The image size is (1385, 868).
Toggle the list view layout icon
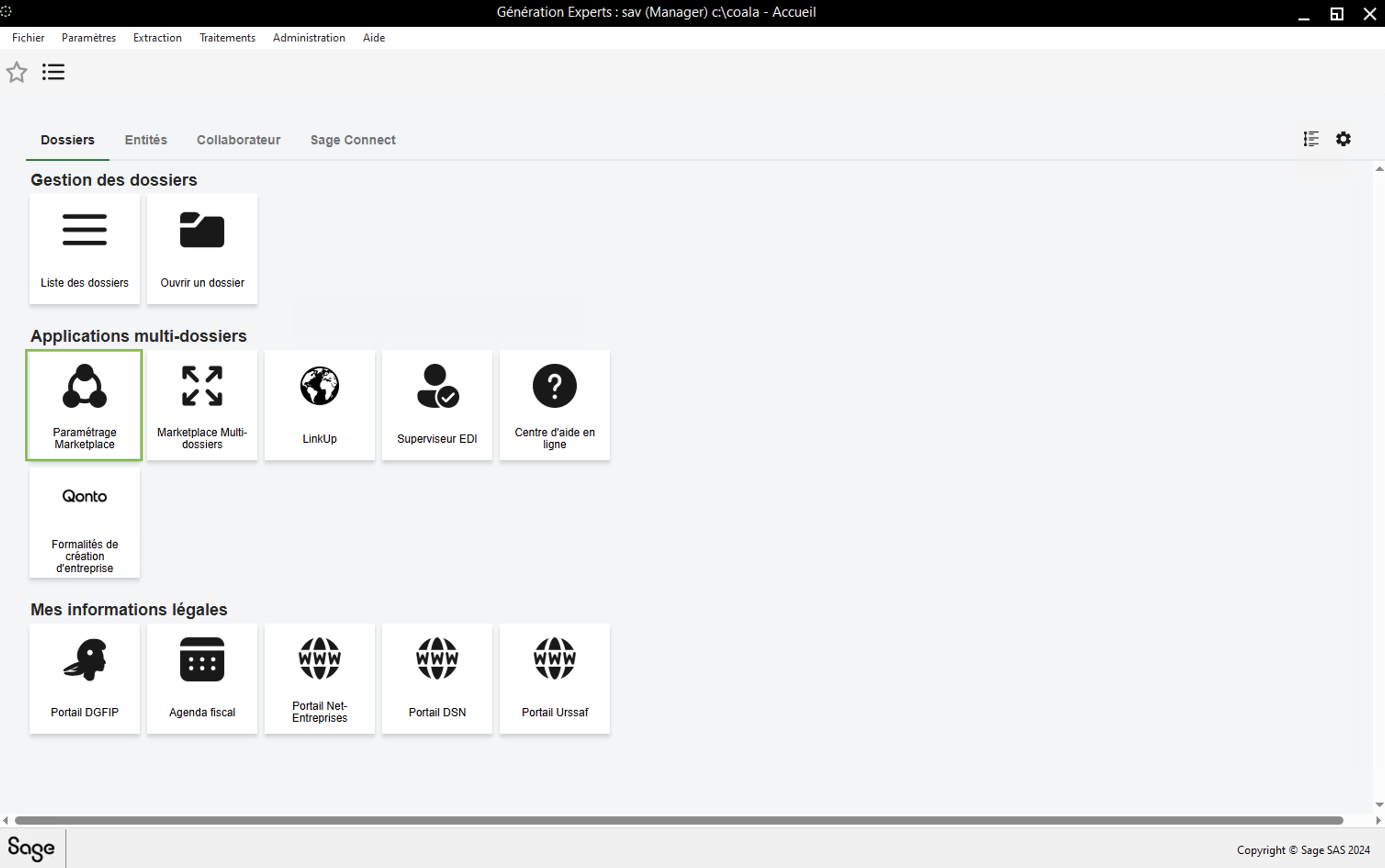point(1311,139)
